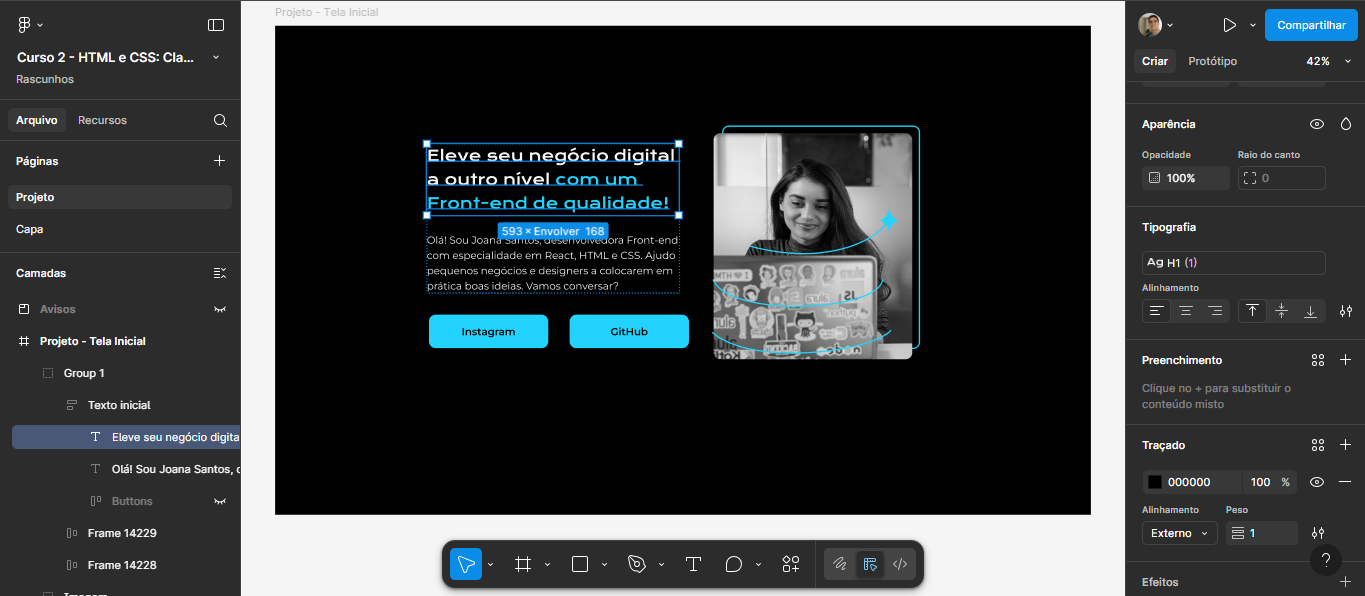This screenshot has width=1365, height=596.
Task: Open the help question mark button
Action: pos(1326,560)
